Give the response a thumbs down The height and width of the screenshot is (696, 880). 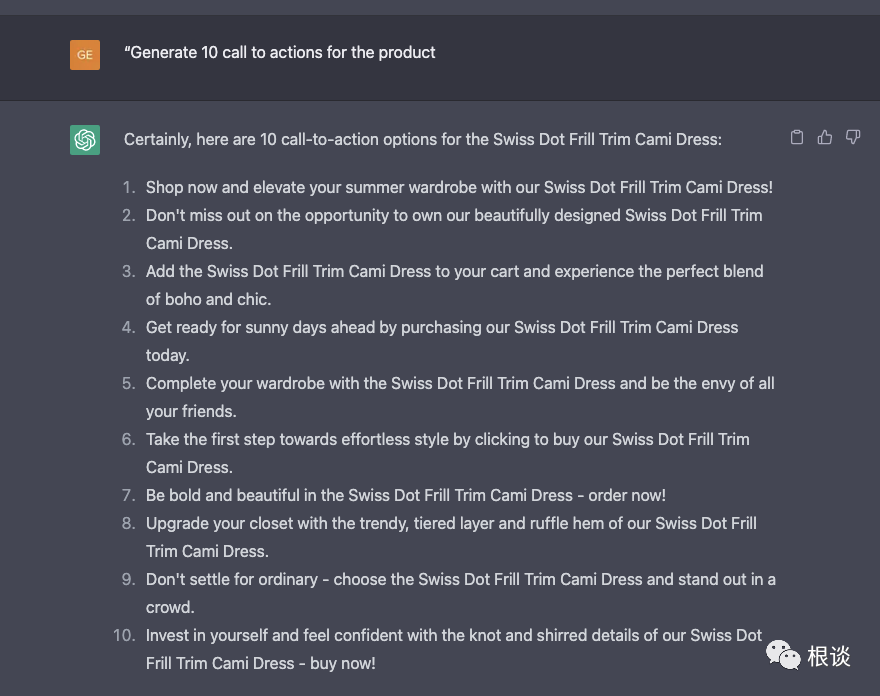click(853, 137)
